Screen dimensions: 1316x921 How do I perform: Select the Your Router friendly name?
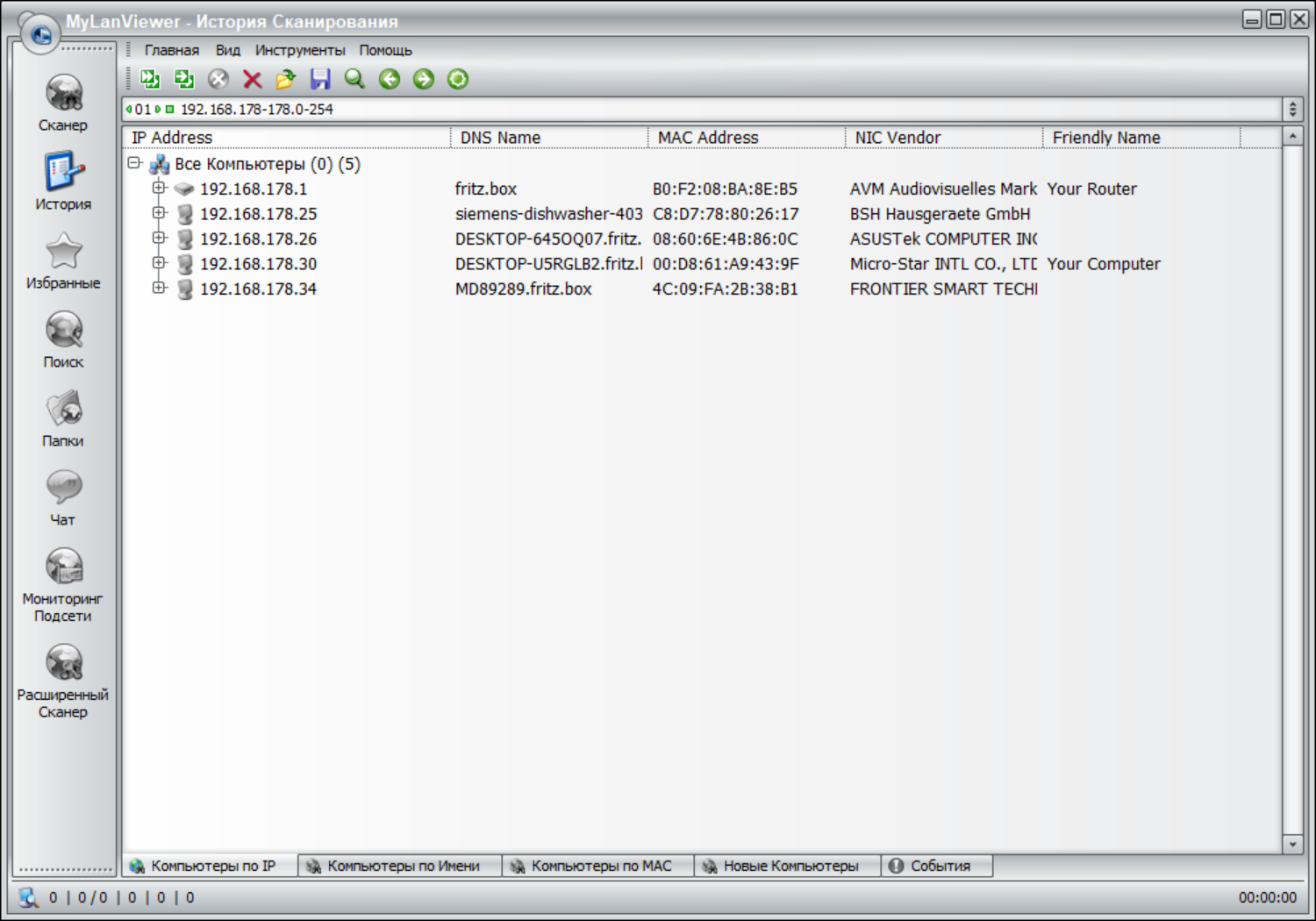(x=1091, y=189)
